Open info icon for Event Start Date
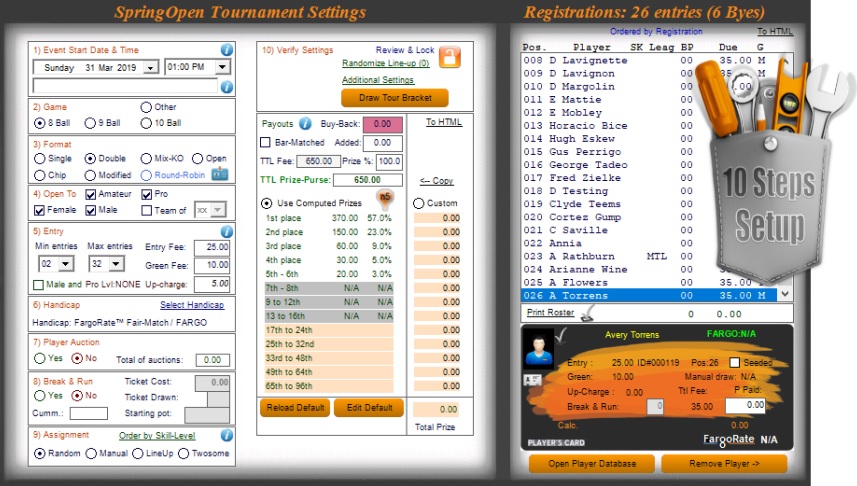 click(x=226, y=49)
